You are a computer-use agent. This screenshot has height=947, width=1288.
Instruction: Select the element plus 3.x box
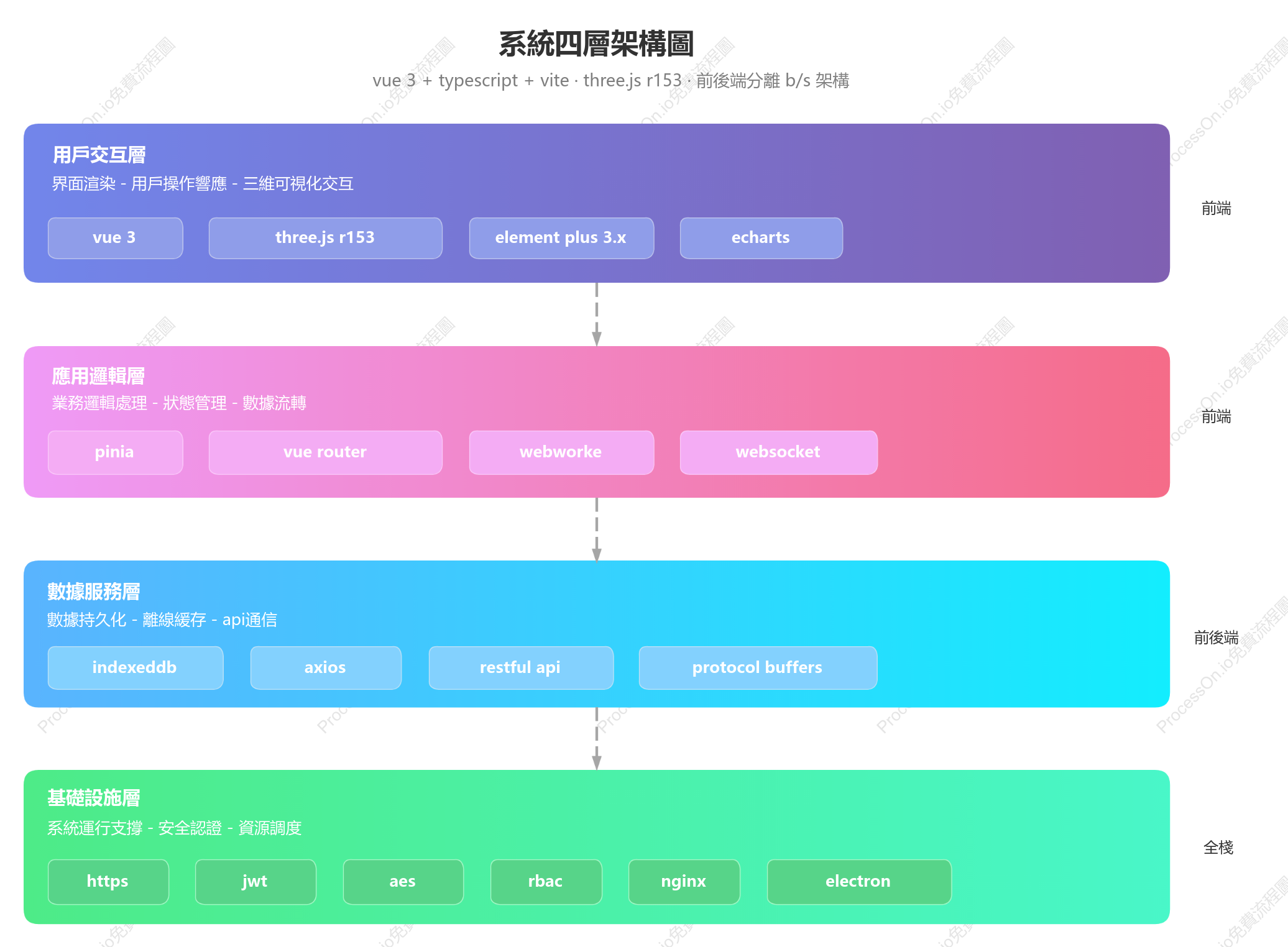pos(561,238)
